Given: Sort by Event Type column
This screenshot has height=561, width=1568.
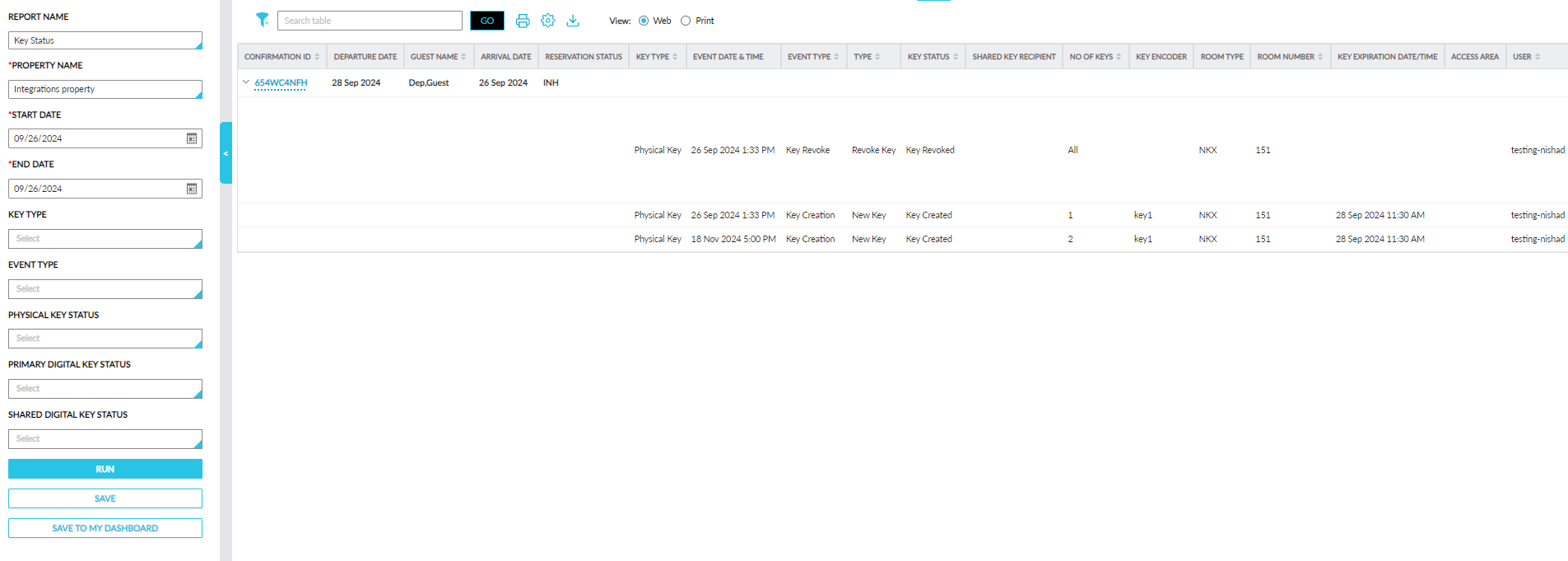Looking at the screenshot, I should point(836,57).
